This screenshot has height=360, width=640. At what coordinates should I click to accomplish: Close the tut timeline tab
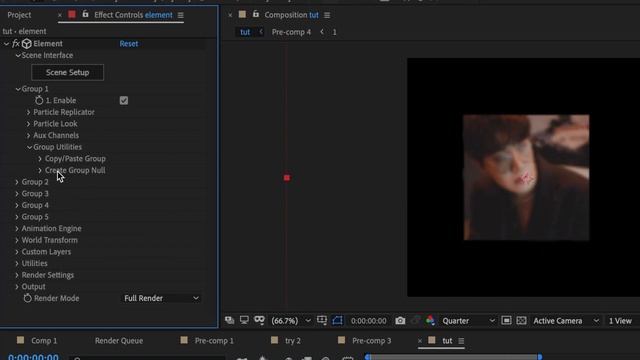(420, 341)
